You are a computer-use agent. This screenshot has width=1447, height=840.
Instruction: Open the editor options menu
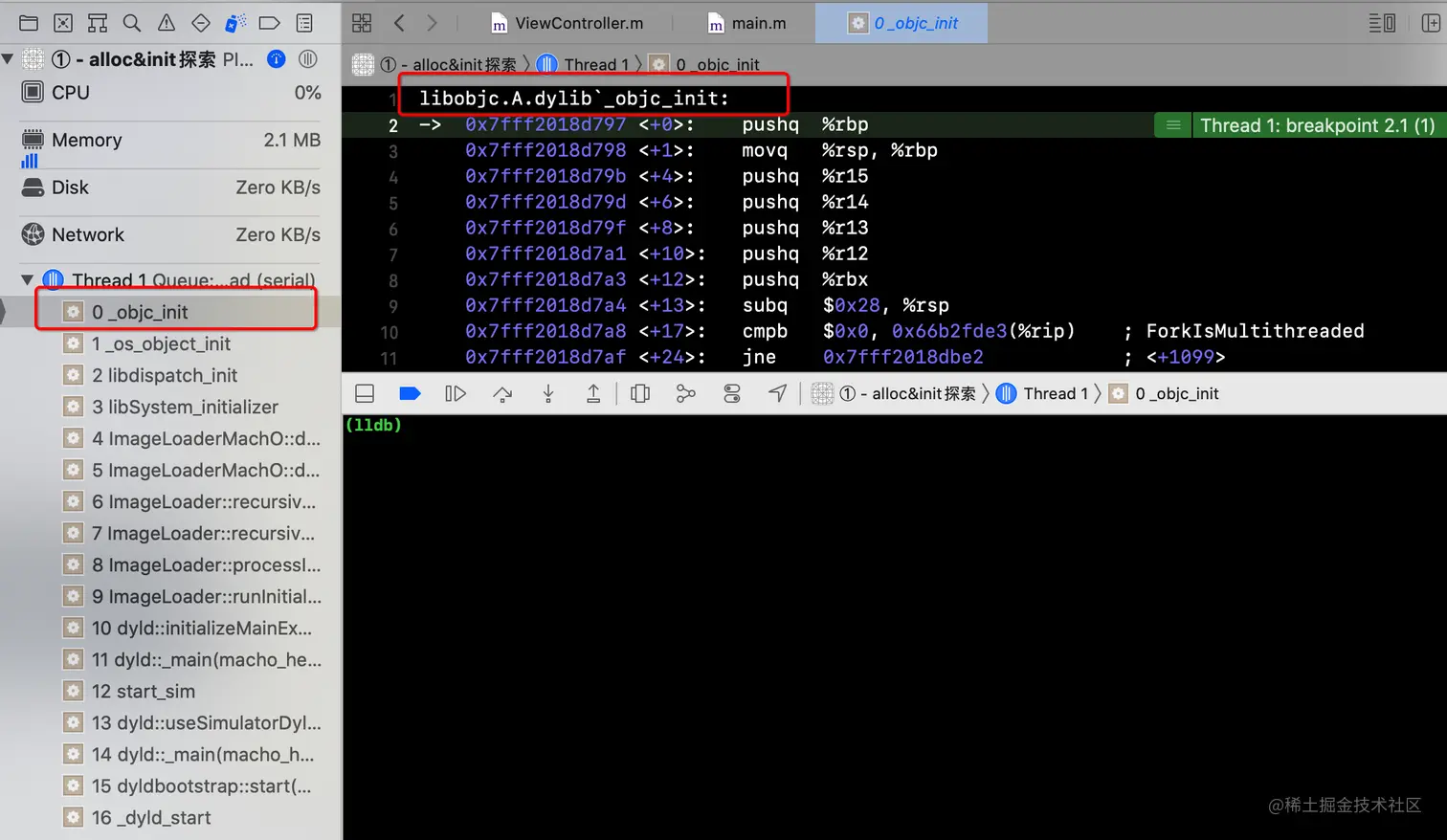point(1382,23)
